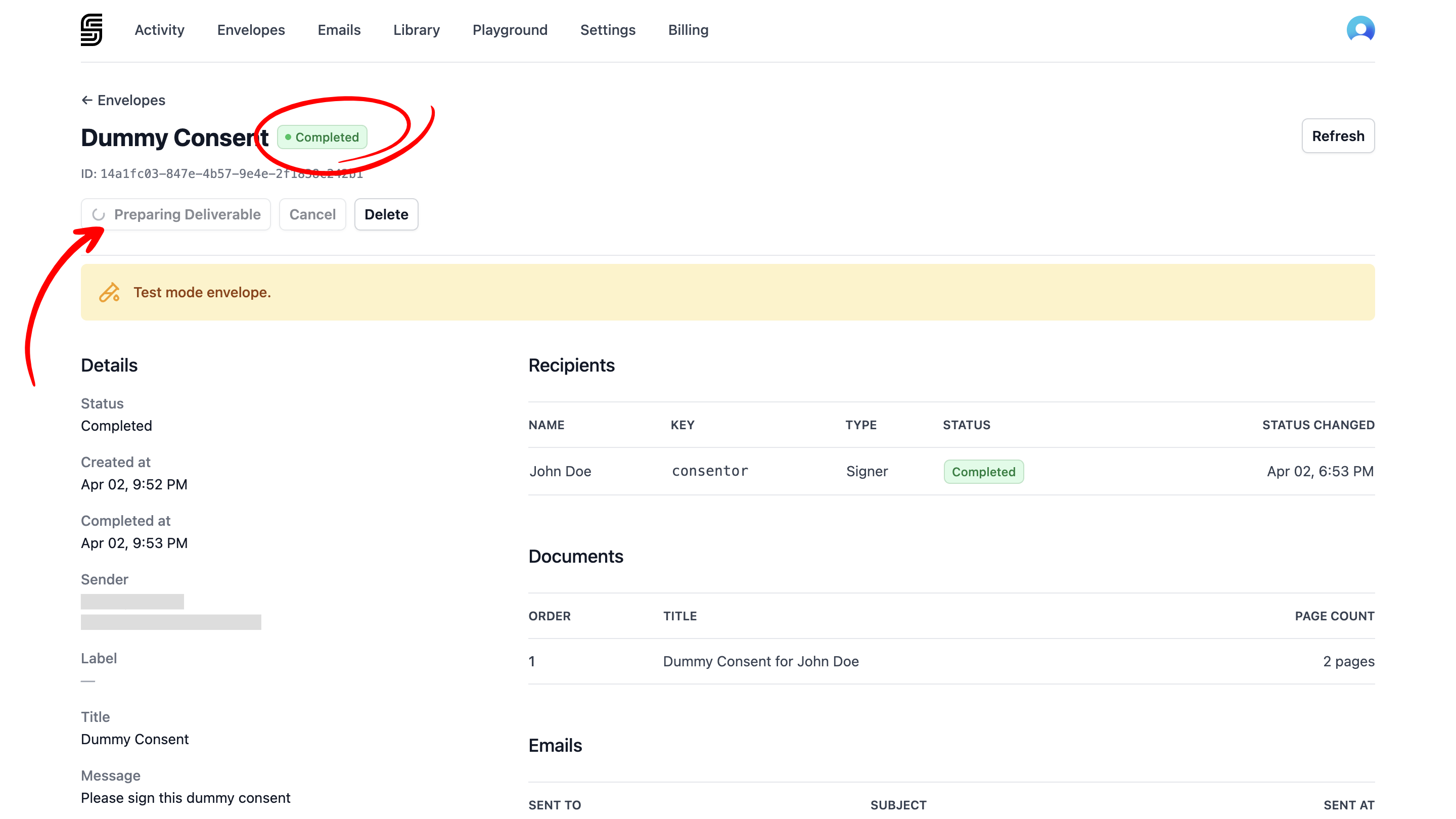The image size is (1456, 819).
Task: Click John Doe's Completed status badge
Action: (x=983, y=472)
